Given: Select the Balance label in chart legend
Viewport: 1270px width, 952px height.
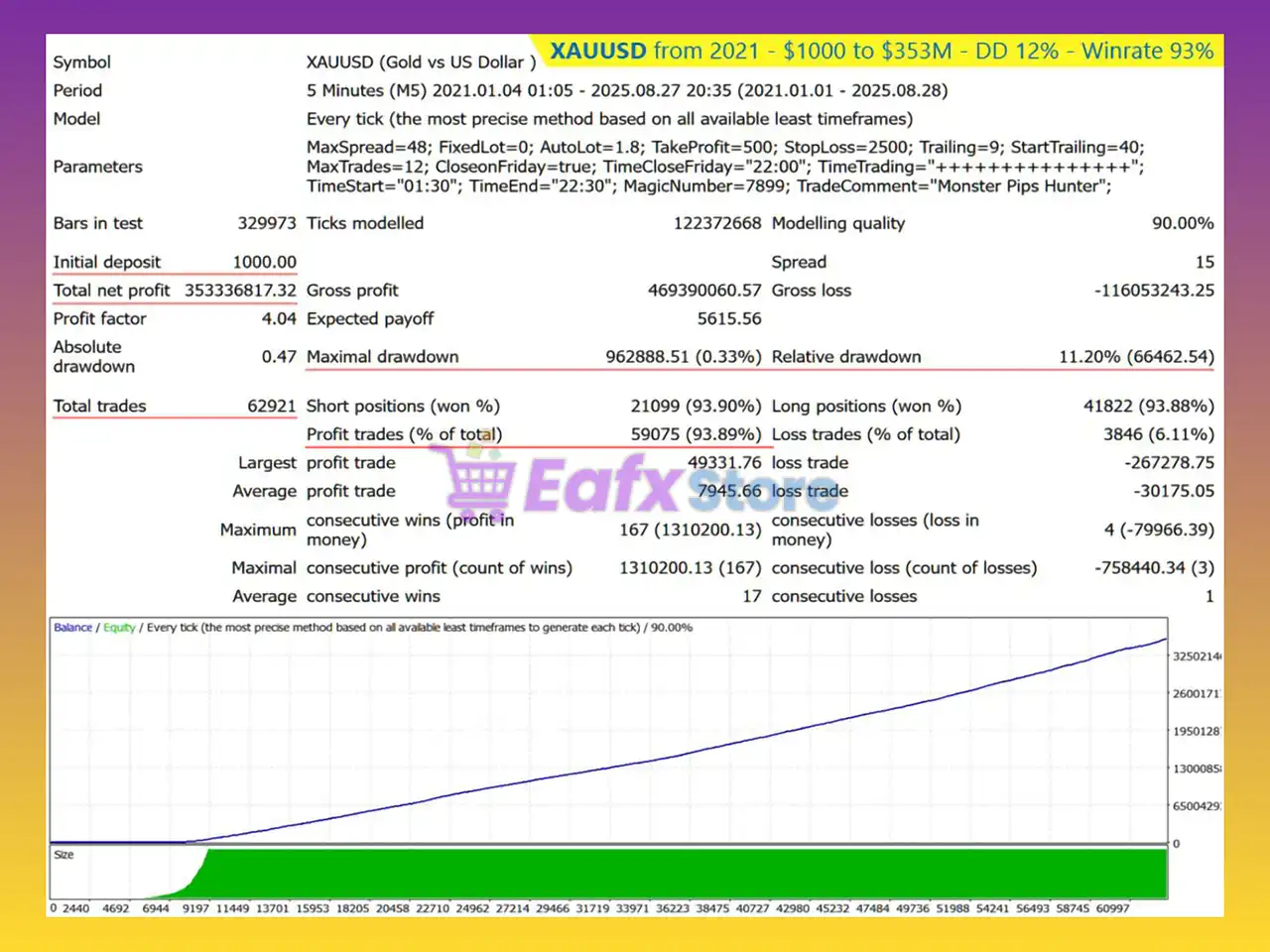Looking at the screenshot, I should (x=72, y=628).
